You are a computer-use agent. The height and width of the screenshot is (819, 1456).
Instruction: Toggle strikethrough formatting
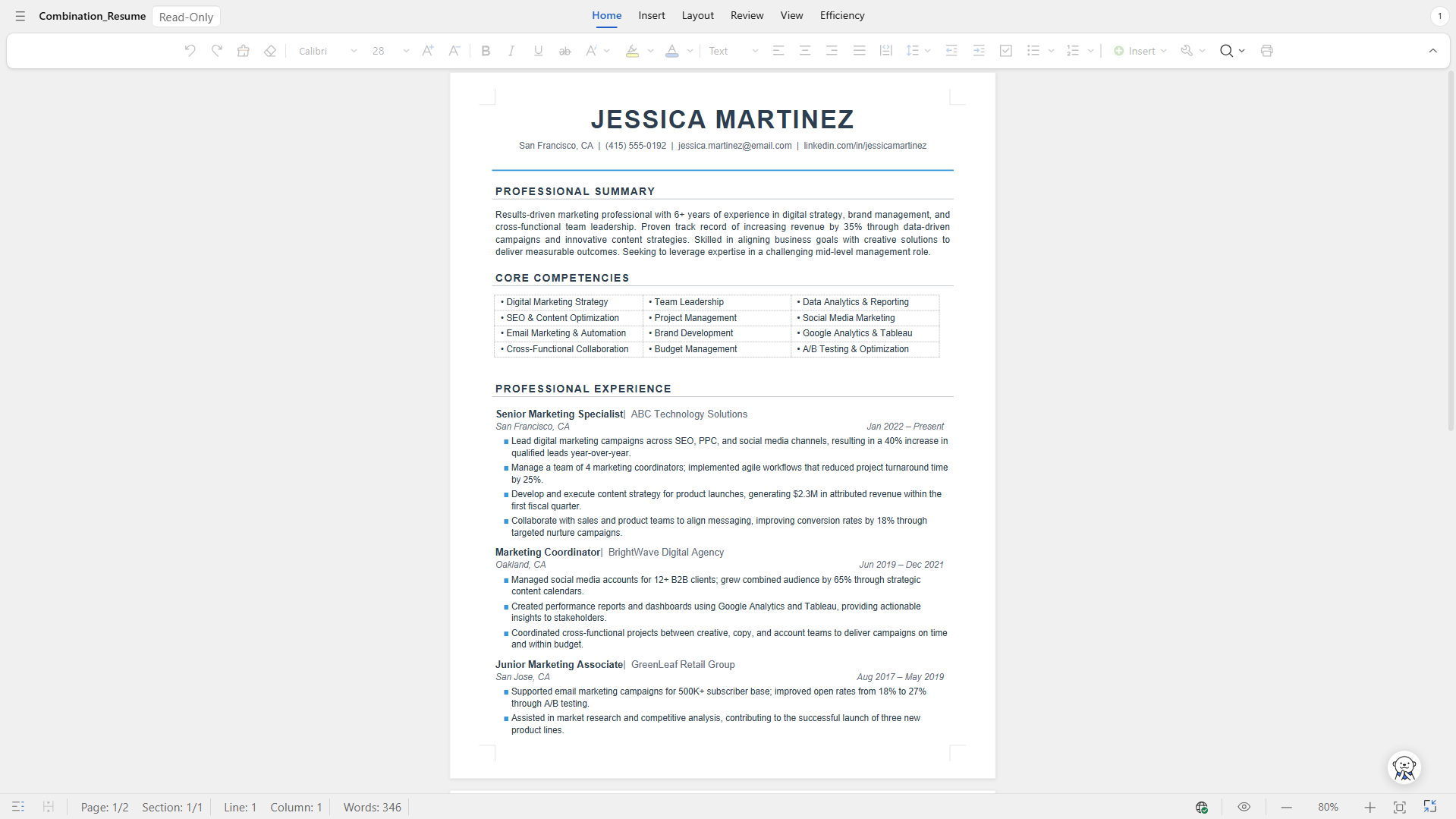564,51
